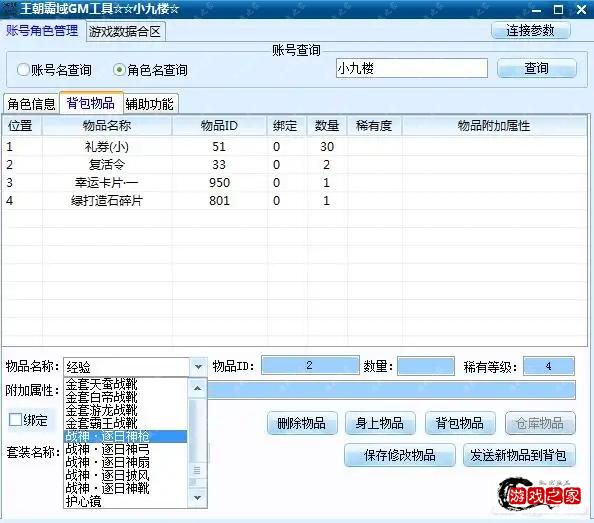
Task: Close the GM tool window
Action: pyautogui.click(x=581, y=10)
